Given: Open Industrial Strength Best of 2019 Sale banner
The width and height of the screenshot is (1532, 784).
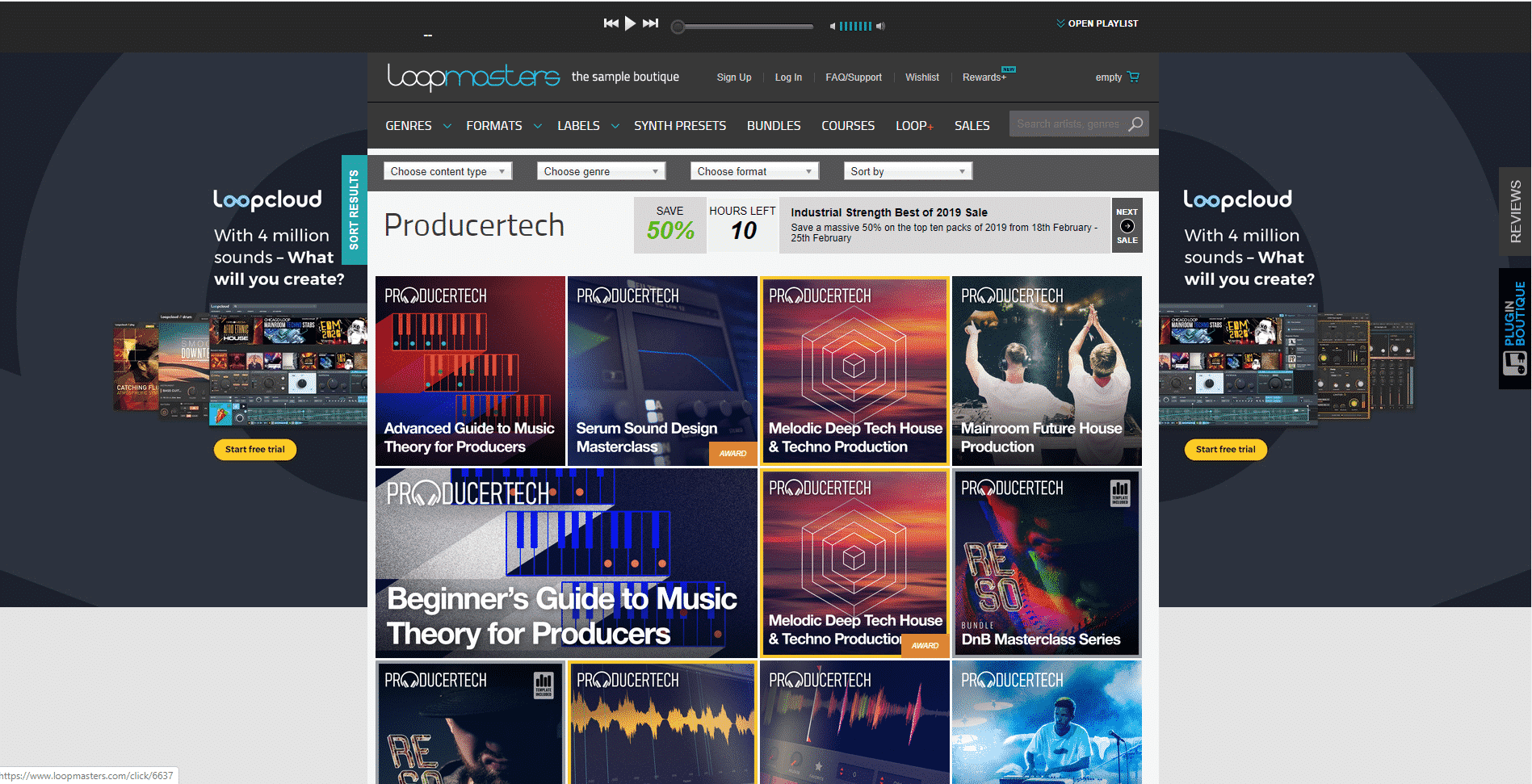Looking at the screenshot, I should tap(945, 225).
